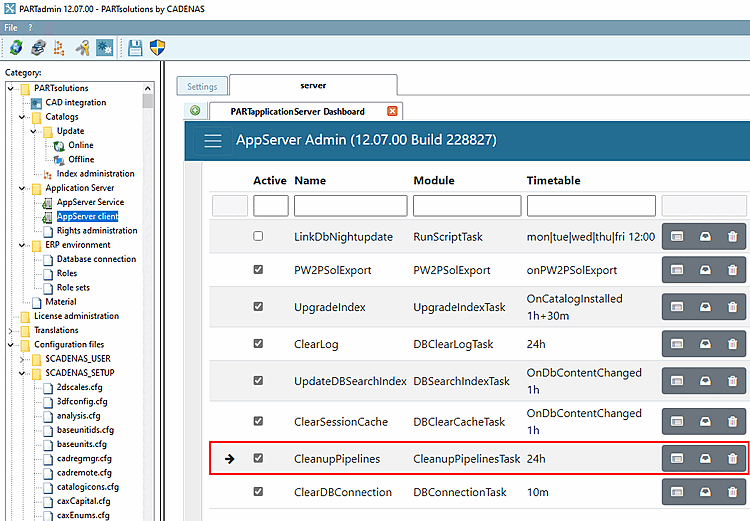Open License administration in the tree
This screenshot has width=750, height=521.
tap(77, 316)
